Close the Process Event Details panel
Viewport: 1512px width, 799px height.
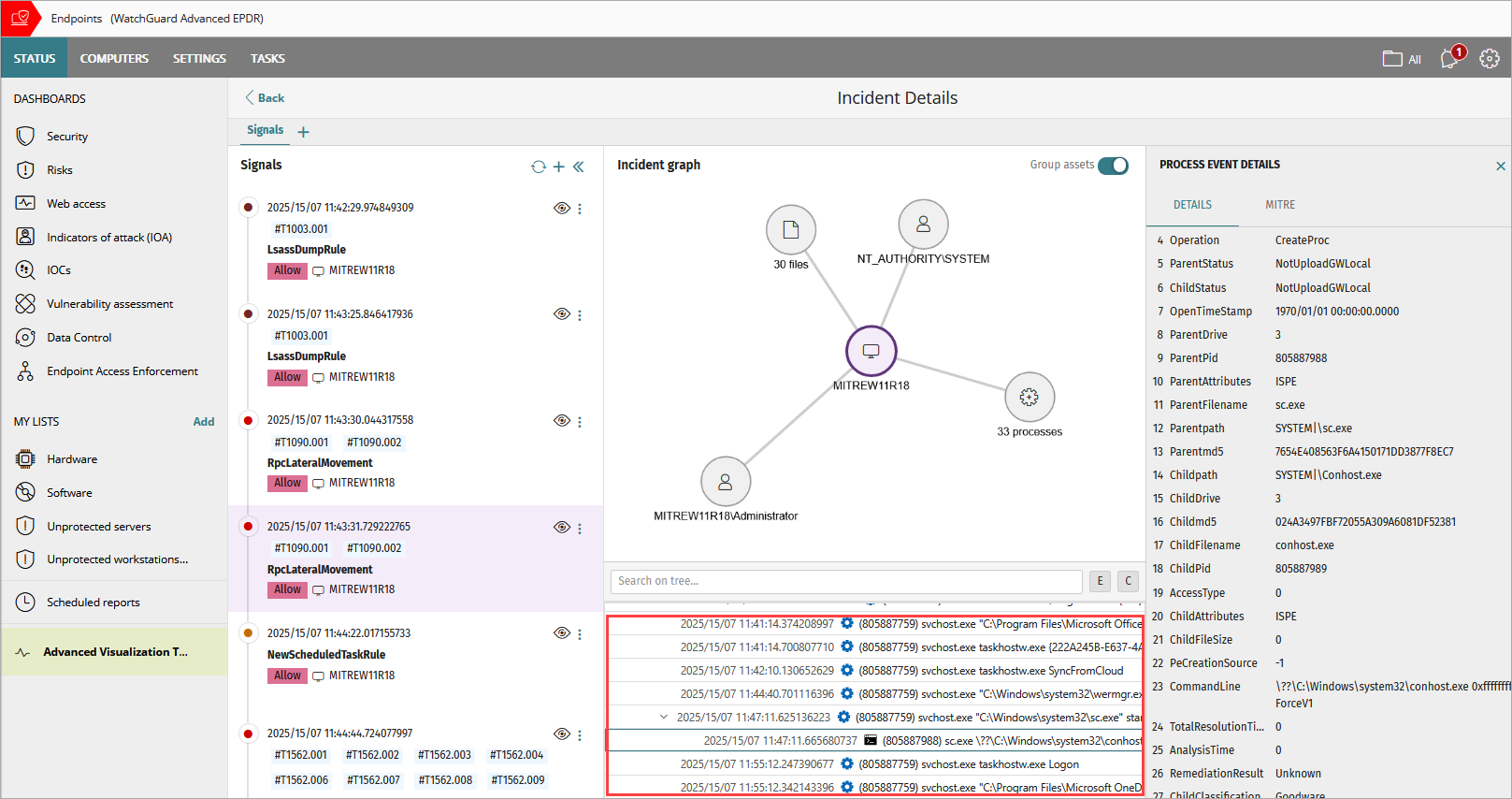pyautogui.click(x=1501, y=167)
